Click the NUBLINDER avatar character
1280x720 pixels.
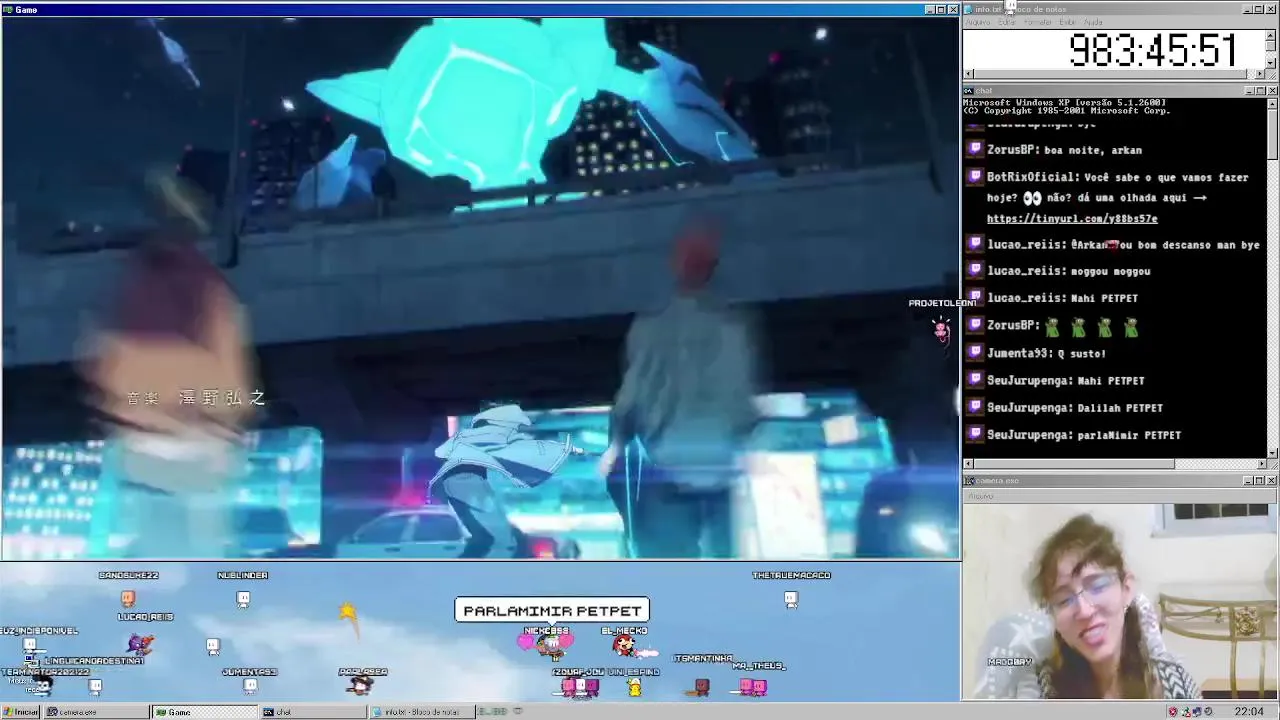pyautogui.click(x=243, y=598)
